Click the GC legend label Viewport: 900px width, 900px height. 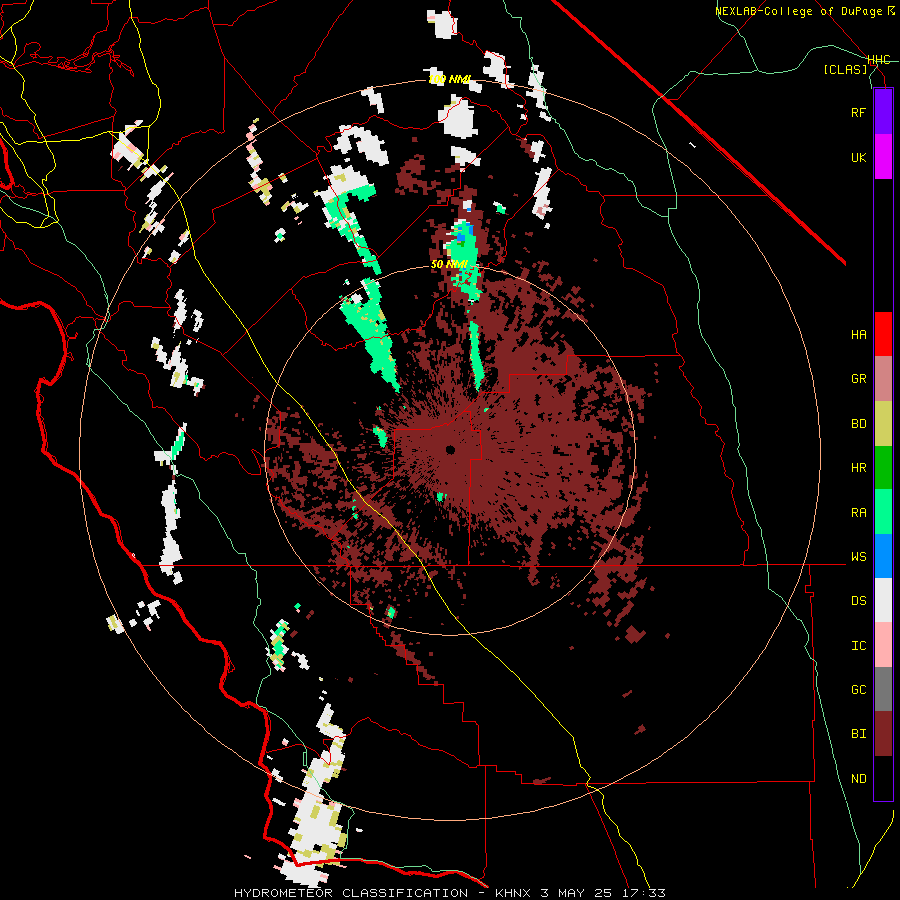coord(858,689)
